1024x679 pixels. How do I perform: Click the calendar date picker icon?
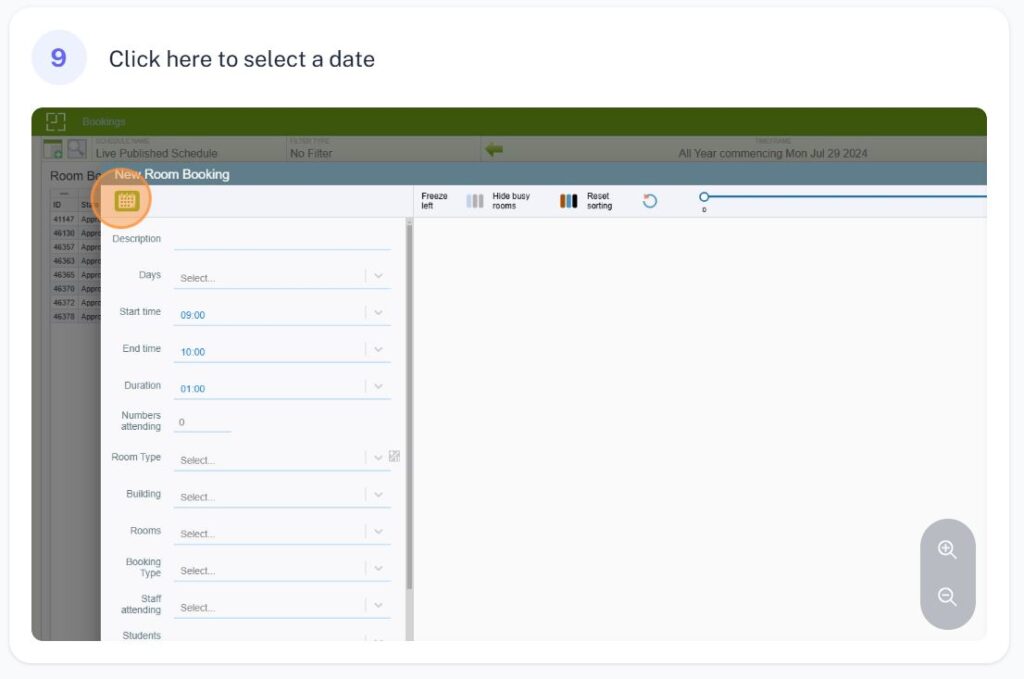point(126,201)
